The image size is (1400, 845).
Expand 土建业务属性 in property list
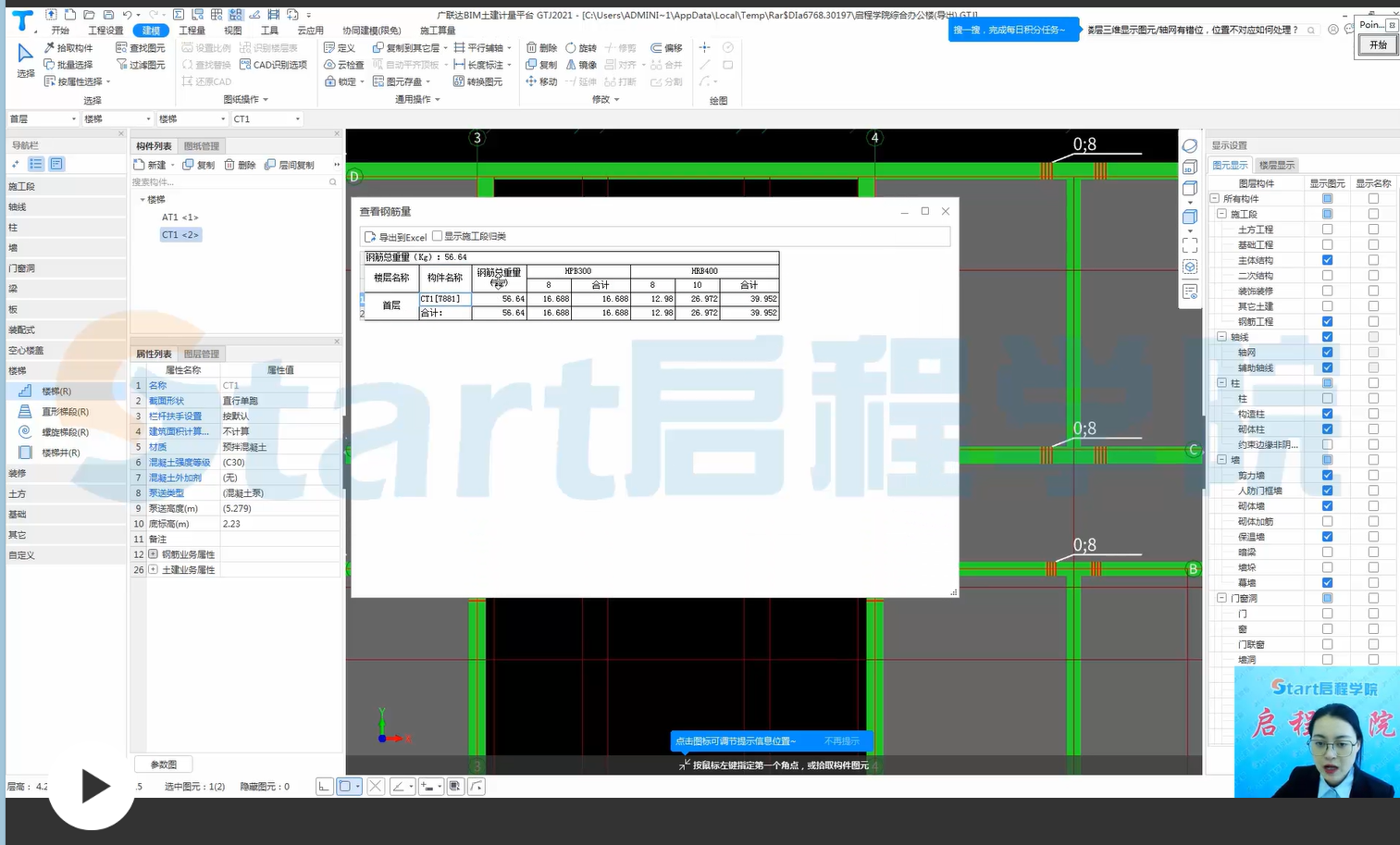point(153,570)
